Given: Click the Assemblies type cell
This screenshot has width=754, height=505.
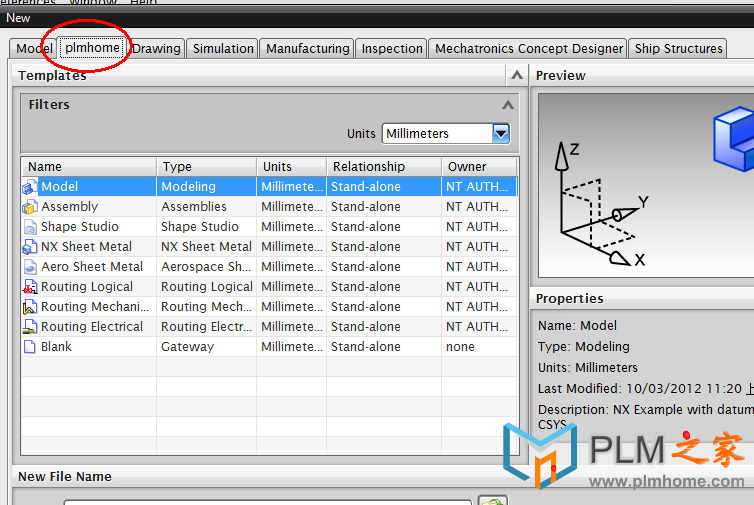Looking at the screenshot, I should [206, 207].
